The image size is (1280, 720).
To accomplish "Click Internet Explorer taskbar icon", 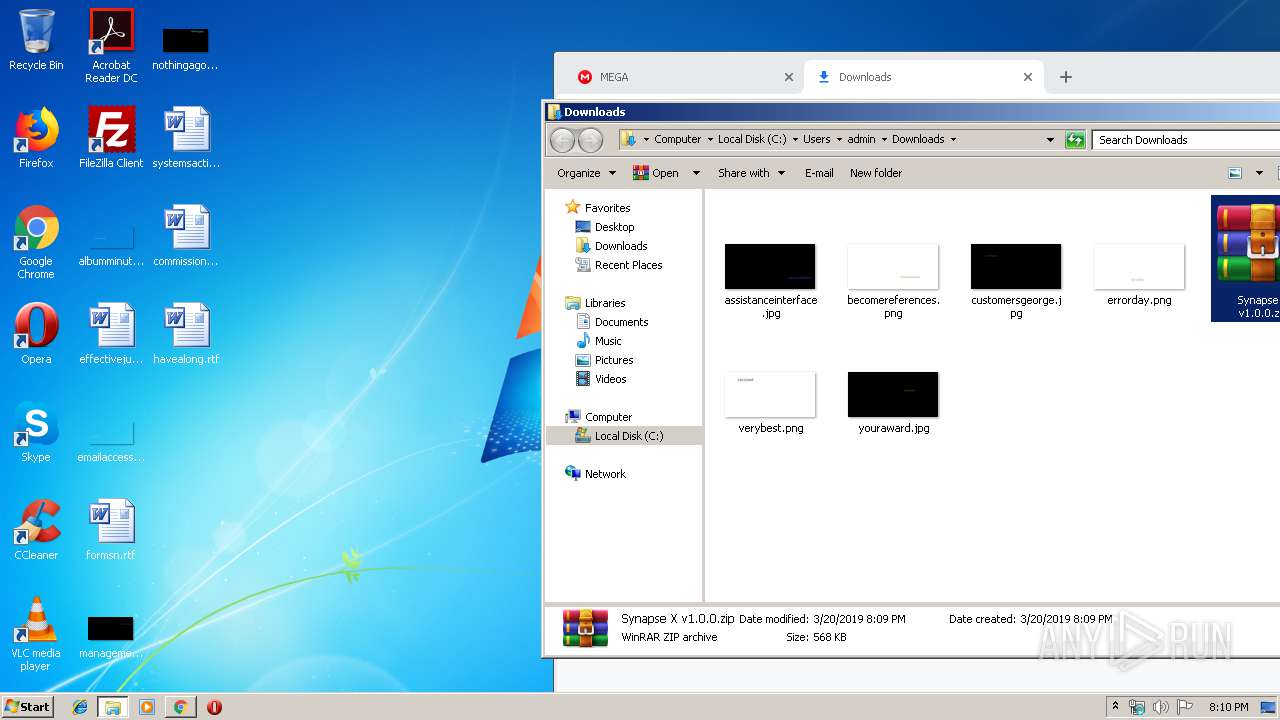I will click(x=80, y=707).
